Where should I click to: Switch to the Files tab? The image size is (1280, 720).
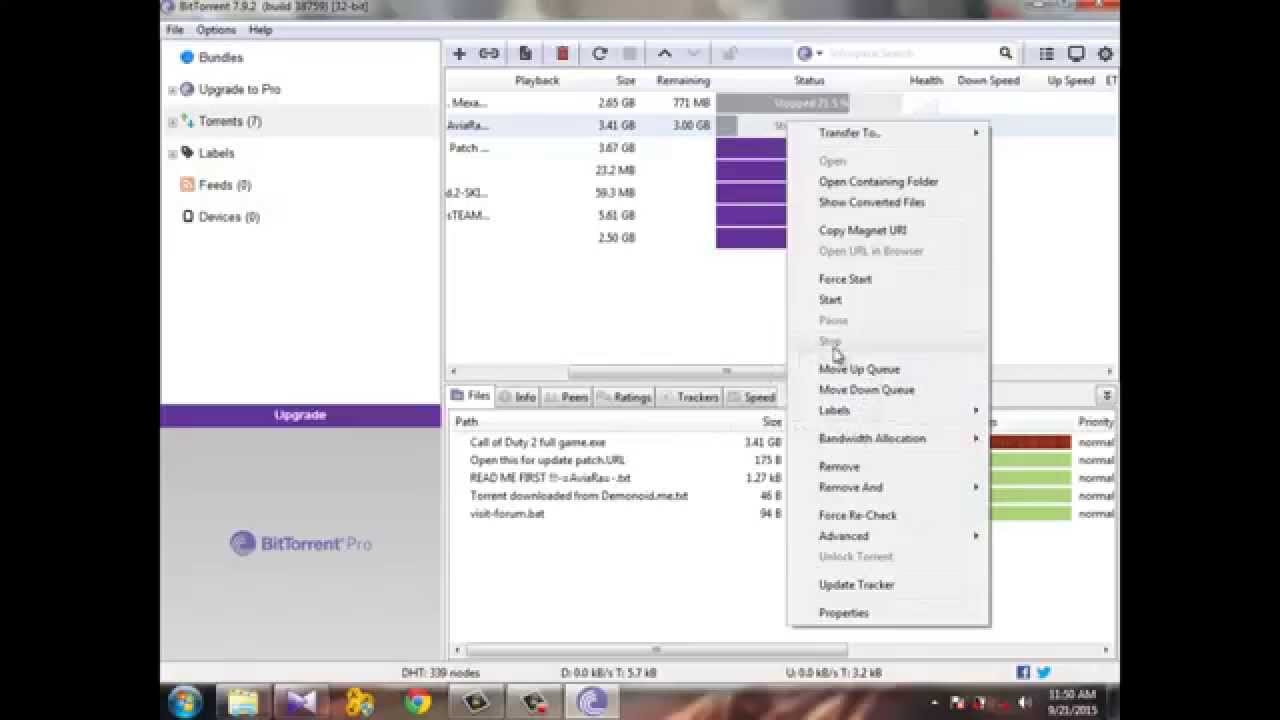coord(470,396)
